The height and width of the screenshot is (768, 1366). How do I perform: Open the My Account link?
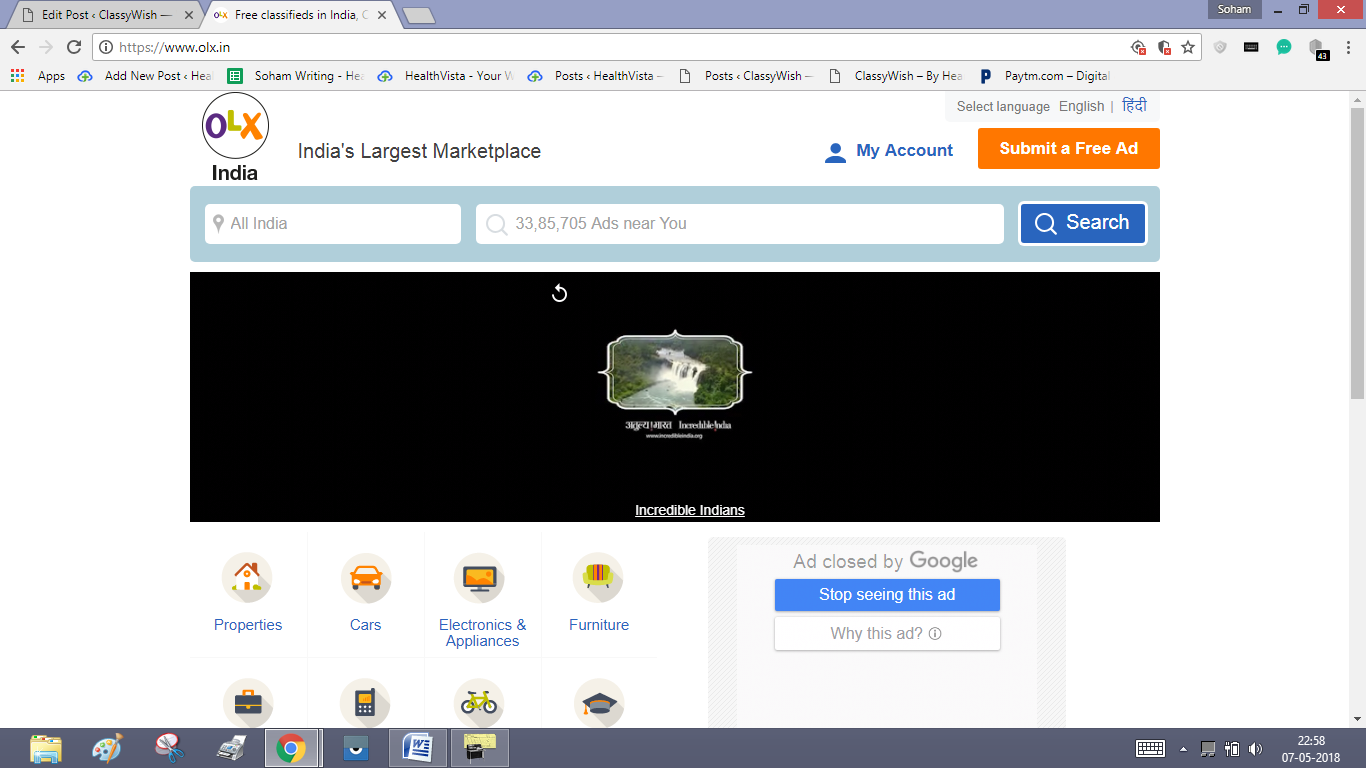[x=889, y=151]
